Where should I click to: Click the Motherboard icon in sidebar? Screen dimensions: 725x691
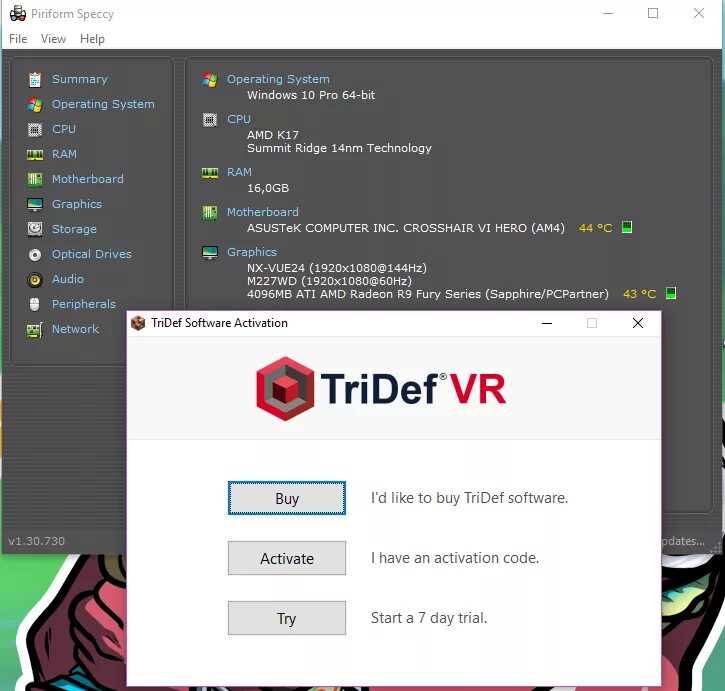[x=35, y=179]
